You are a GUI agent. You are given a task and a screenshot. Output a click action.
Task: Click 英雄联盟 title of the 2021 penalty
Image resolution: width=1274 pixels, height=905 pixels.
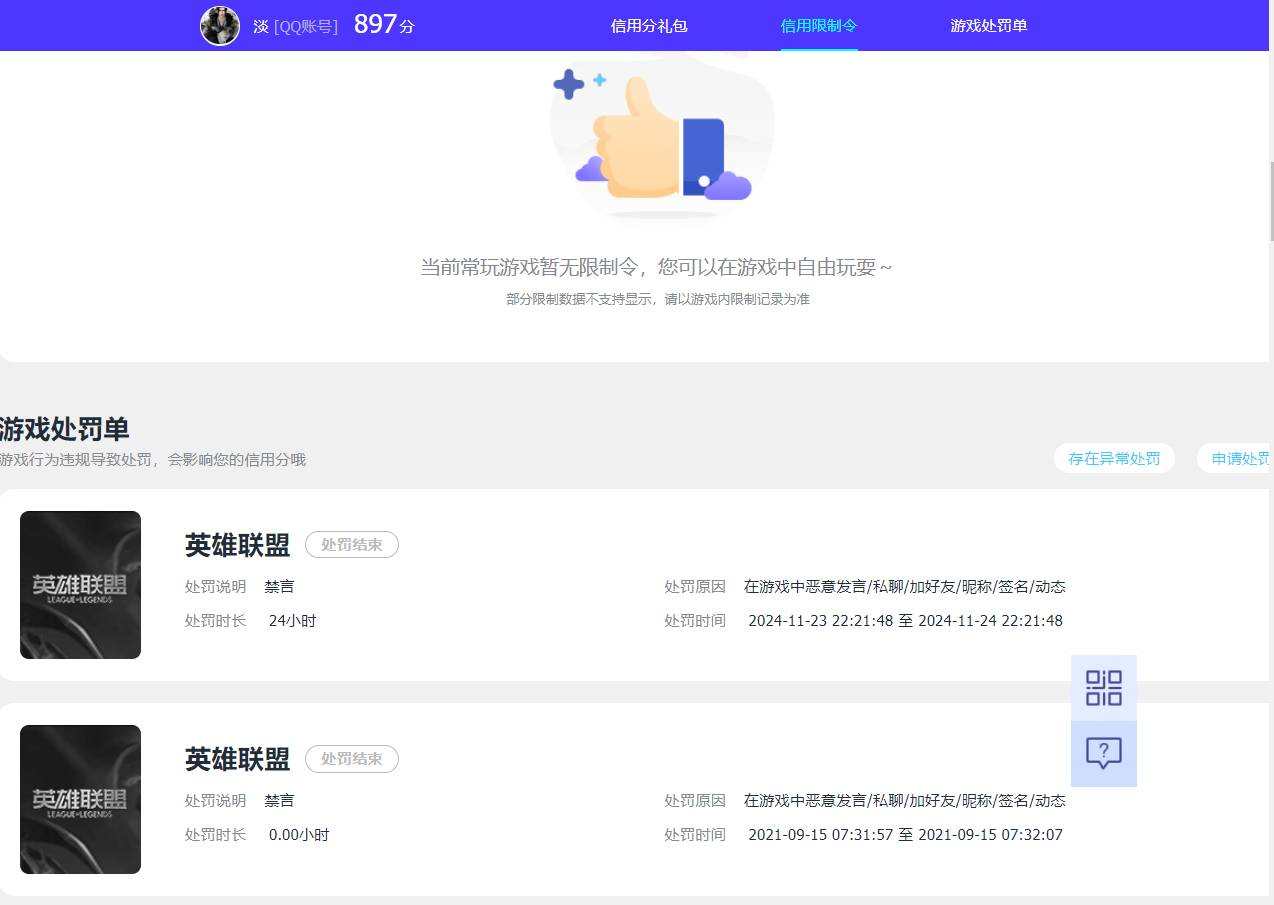237,759
